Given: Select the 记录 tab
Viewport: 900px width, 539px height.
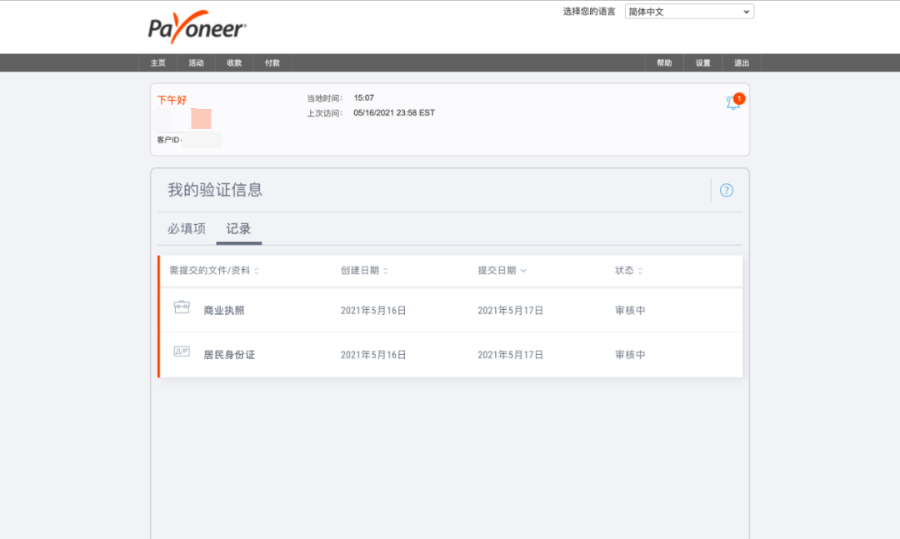Looking at the screenshot, I should point(239,229).
